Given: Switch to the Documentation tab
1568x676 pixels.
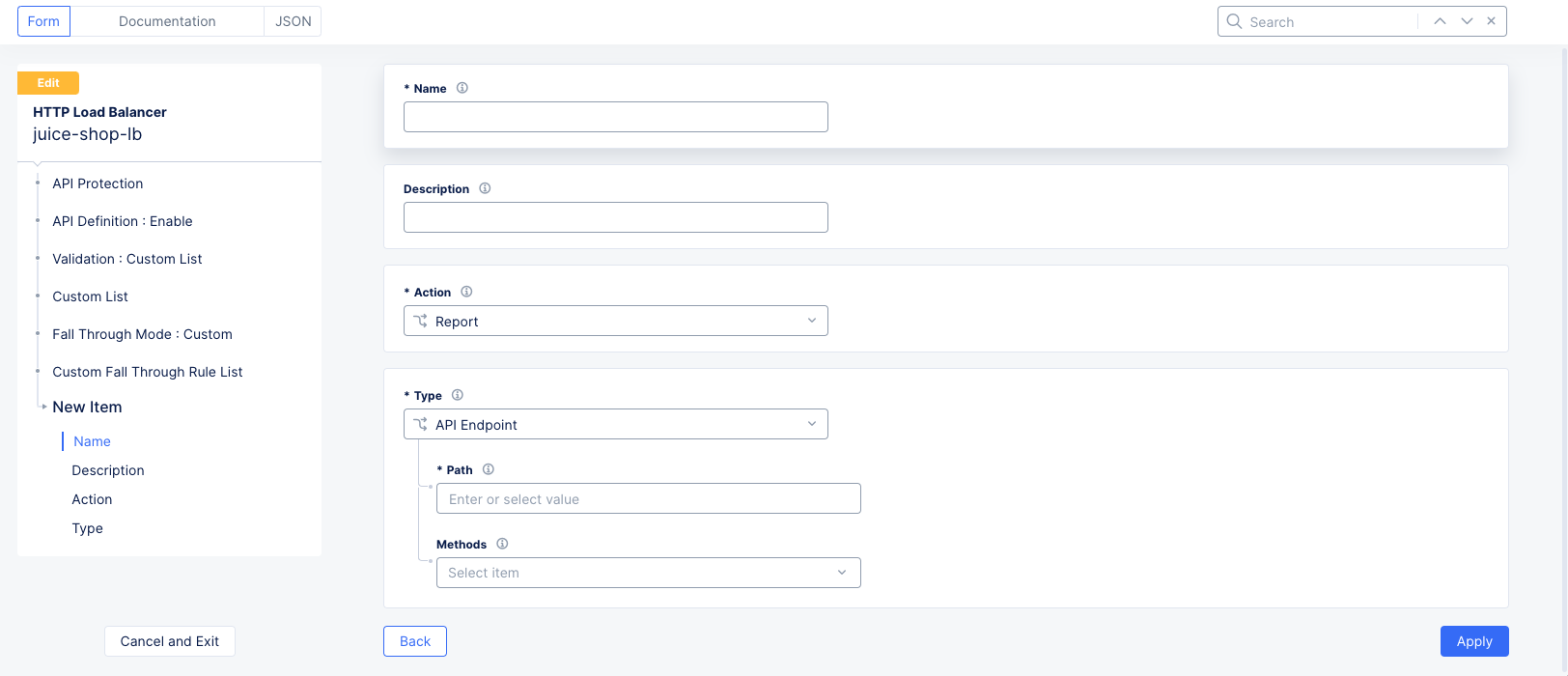Looking at the screenshot, I should pyautogui.click(x=167, y=21).
